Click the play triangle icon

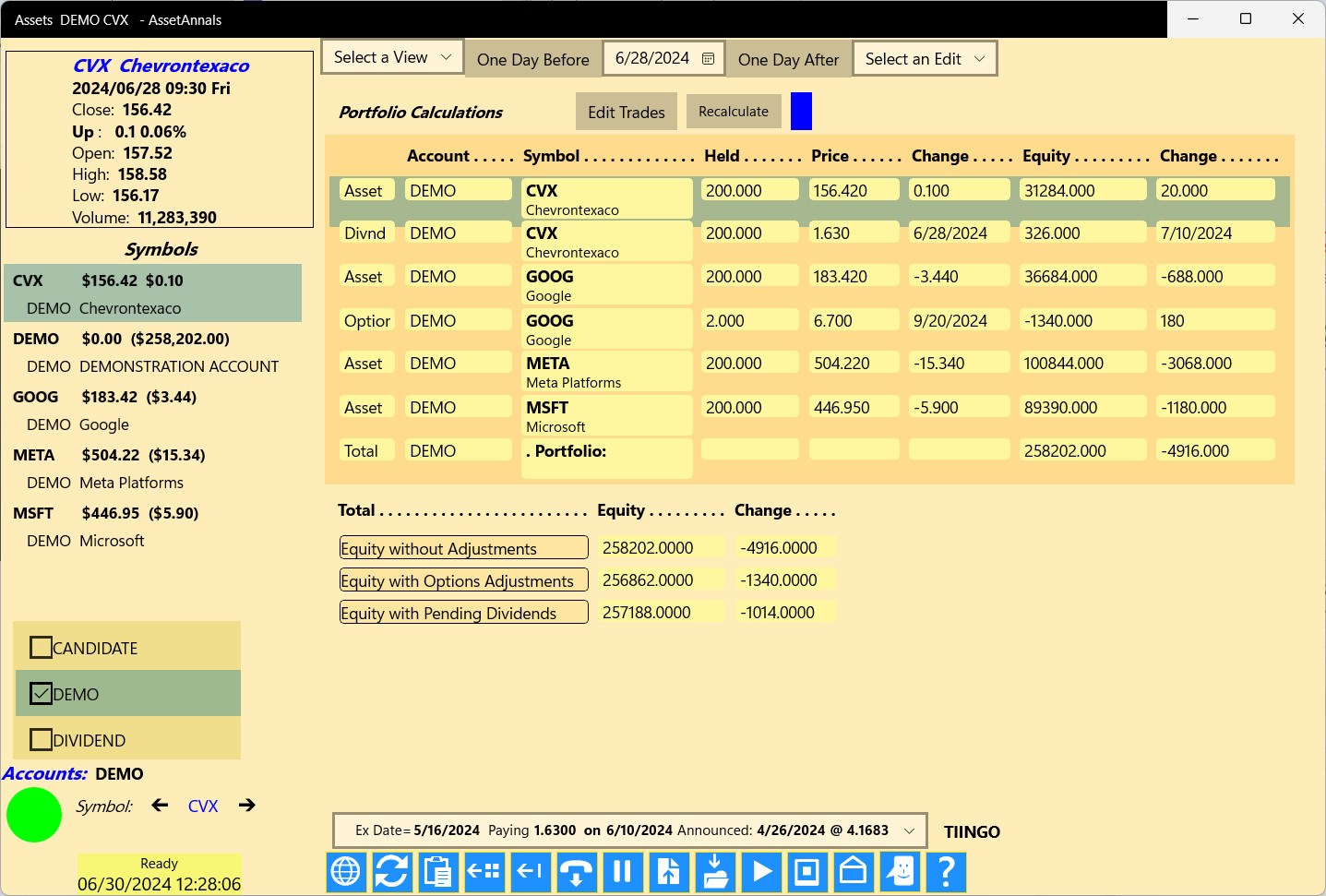[x=761, y=871]
